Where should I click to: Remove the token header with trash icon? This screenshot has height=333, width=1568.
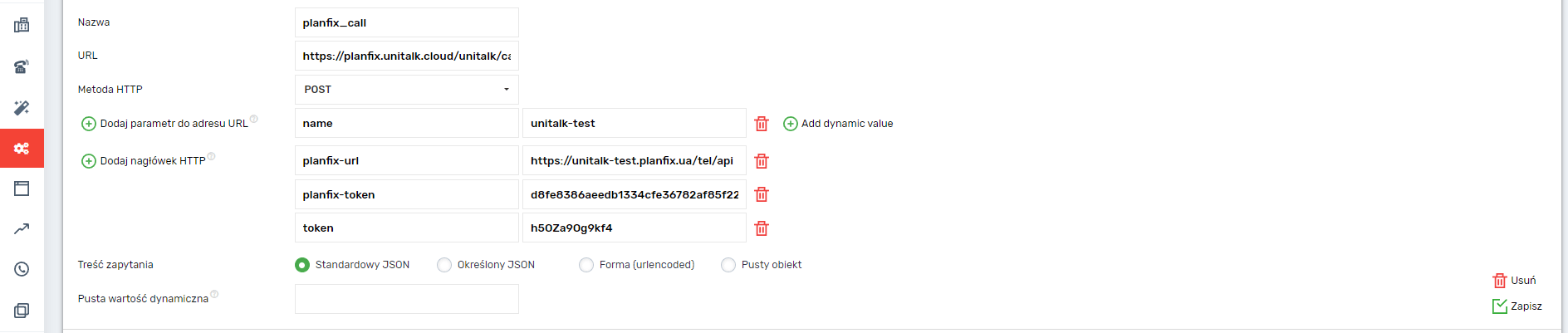point(762,228)
